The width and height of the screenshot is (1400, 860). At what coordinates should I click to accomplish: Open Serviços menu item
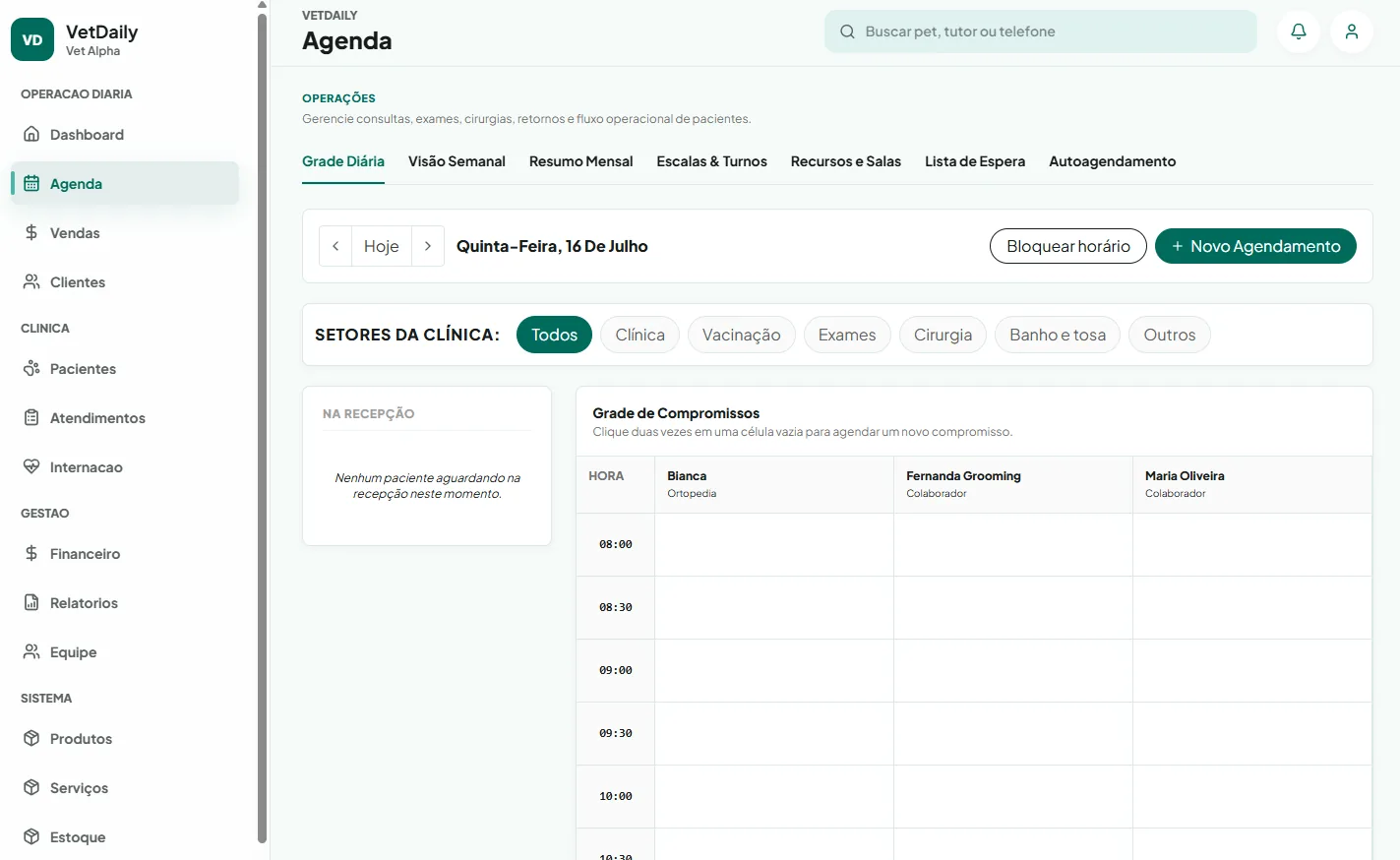(x=124, y=787)
